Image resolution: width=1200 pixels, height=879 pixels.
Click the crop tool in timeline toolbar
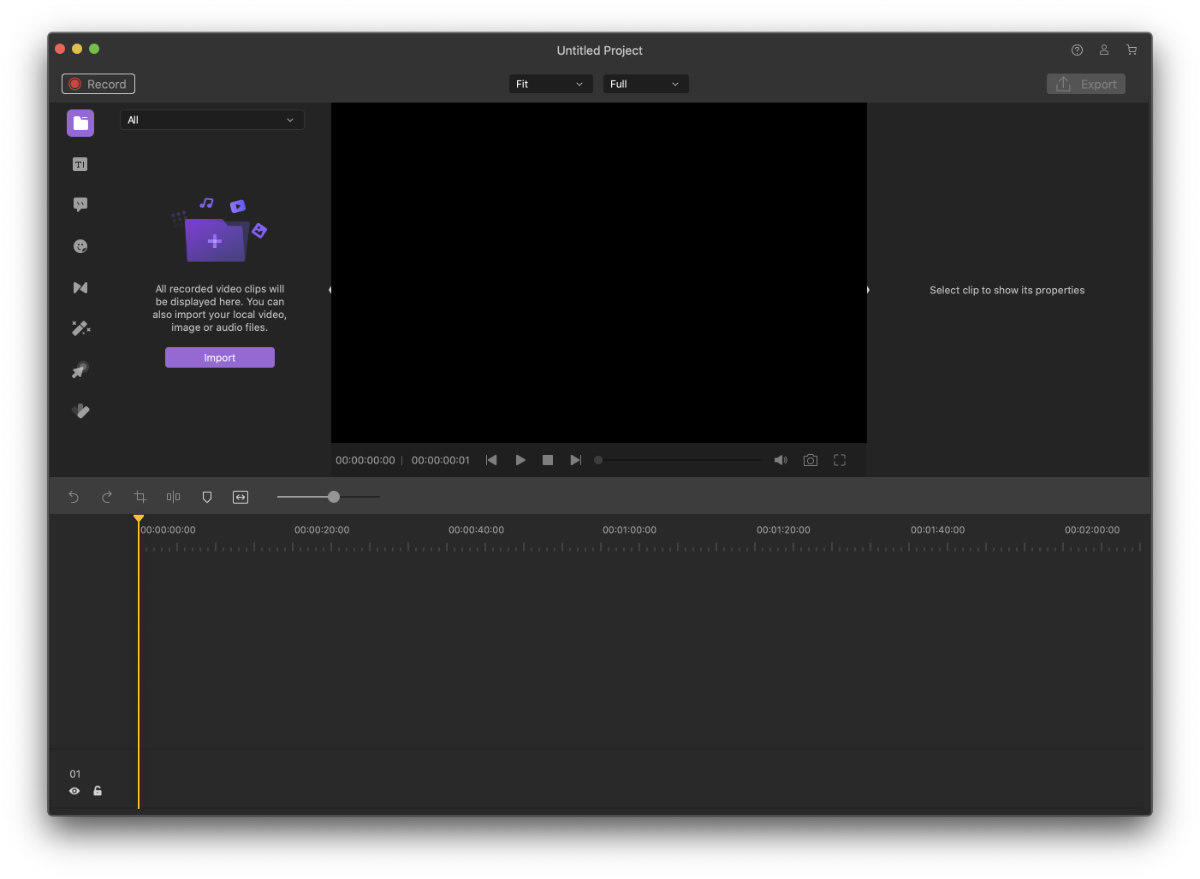tap(140, 497)
